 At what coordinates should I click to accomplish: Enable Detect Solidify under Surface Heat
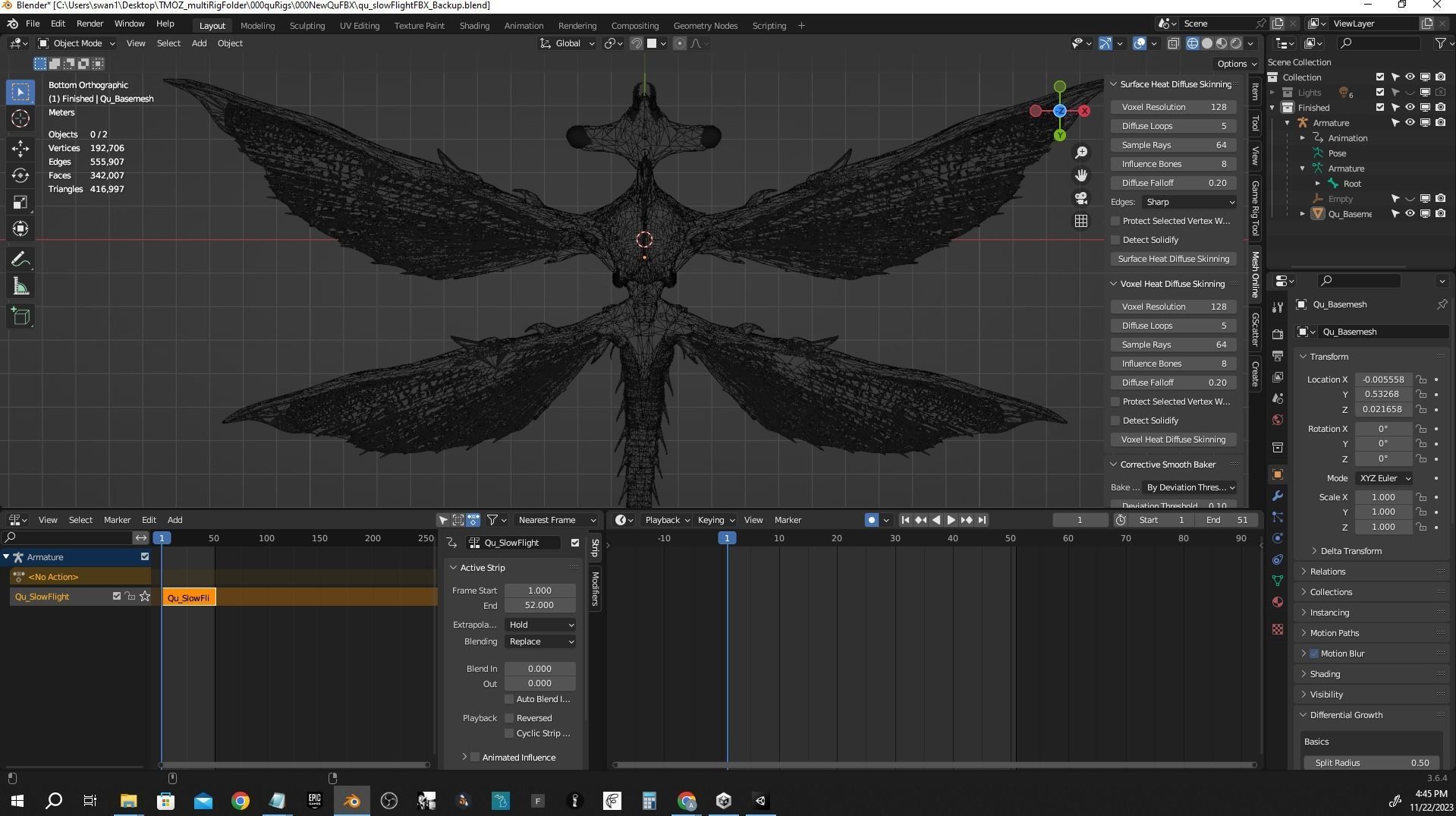tap(1115, 240)
